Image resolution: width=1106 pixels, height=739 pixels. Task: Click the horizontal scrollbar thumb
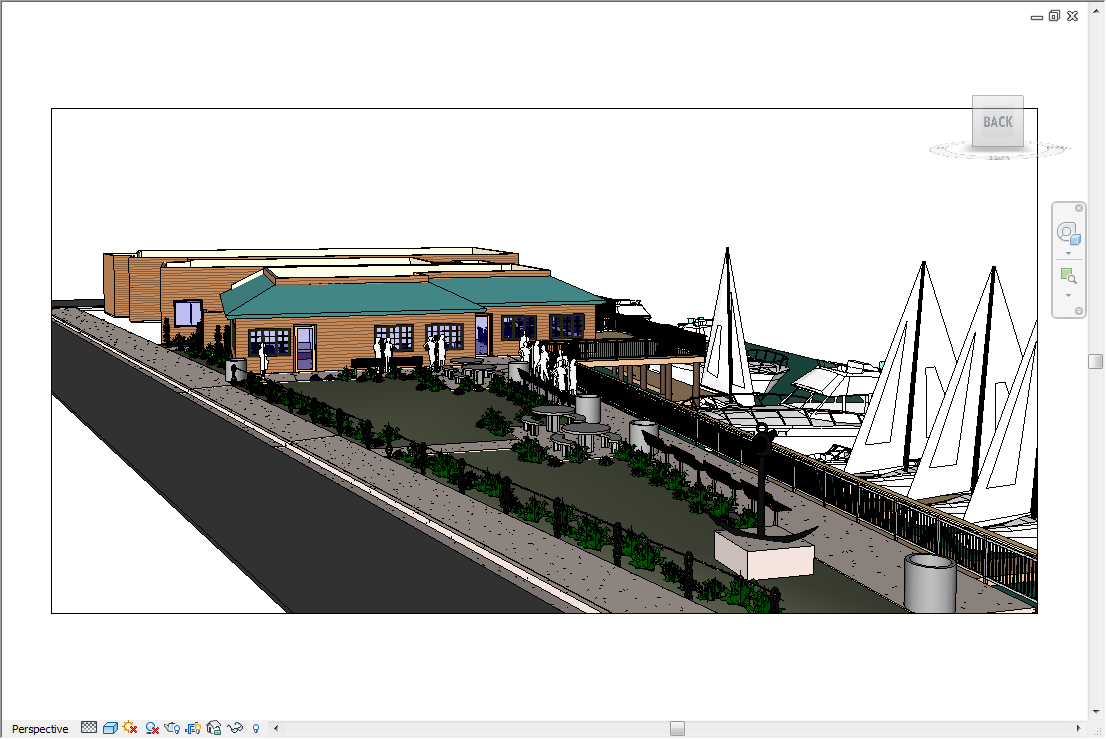[677, 728]
